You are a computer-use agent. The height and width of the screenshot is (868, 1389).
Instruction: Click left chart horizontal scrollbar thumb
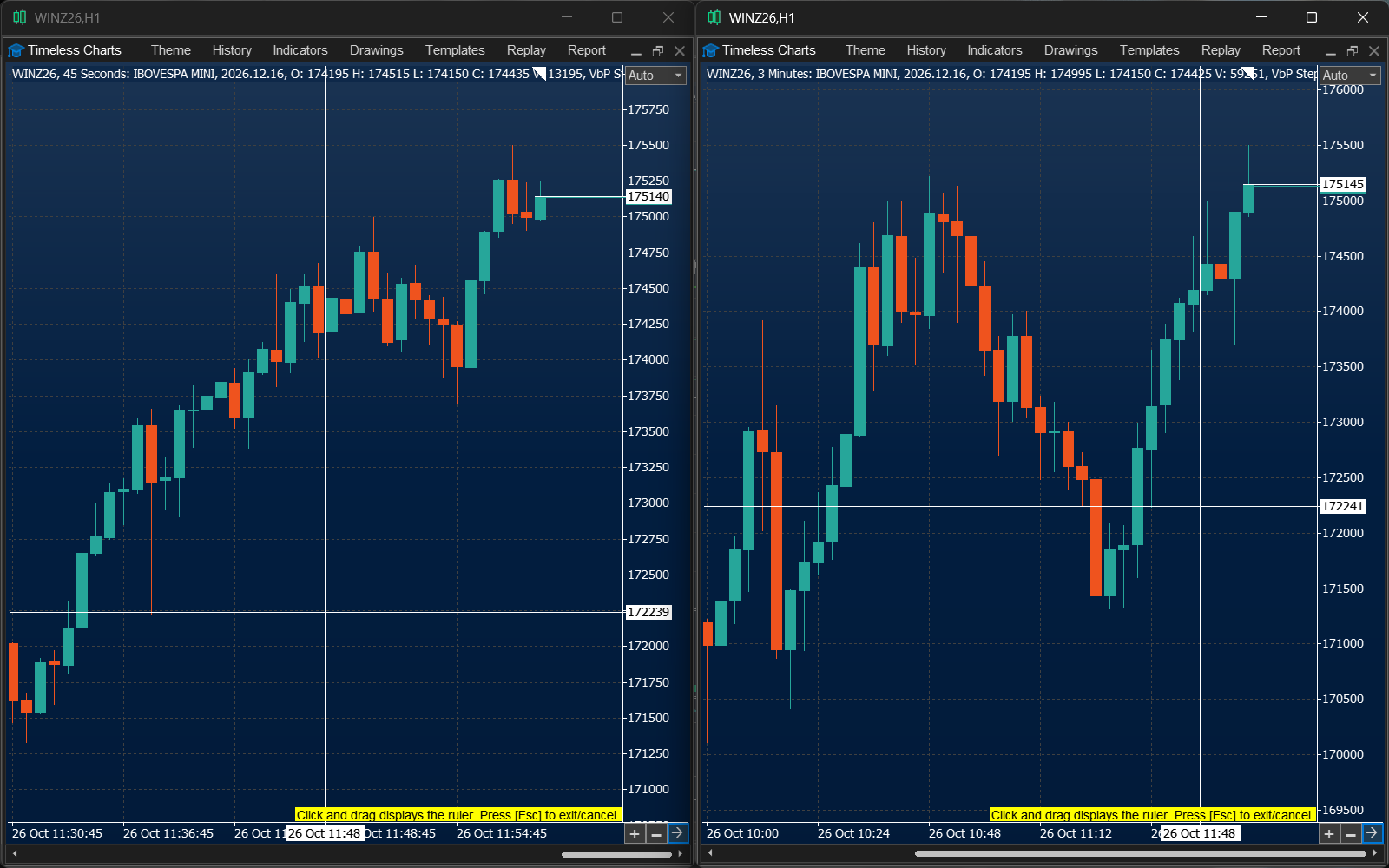click(617, 853)
